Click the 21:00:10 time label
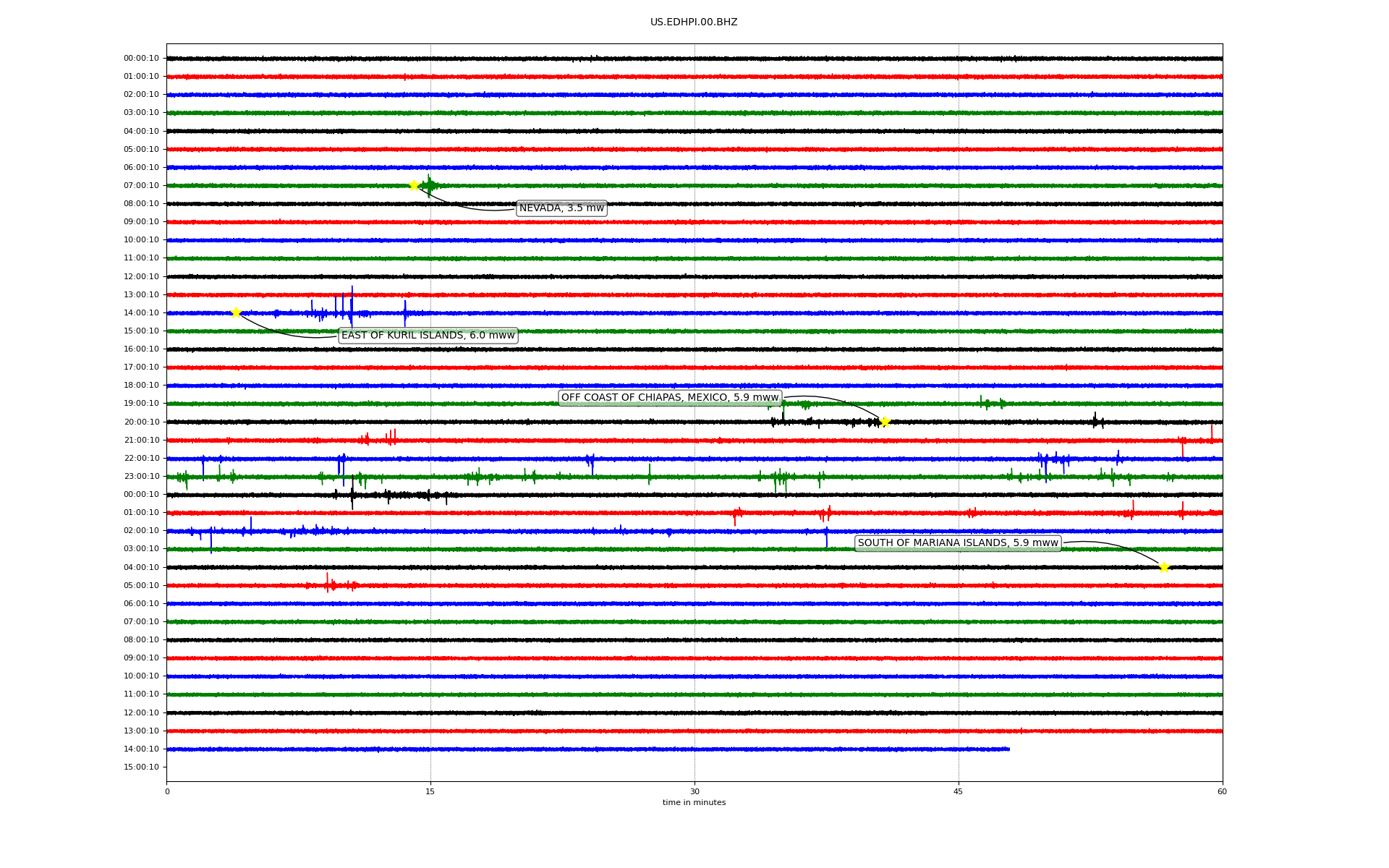Viewport: 1389px width, 868px height. 141,441
